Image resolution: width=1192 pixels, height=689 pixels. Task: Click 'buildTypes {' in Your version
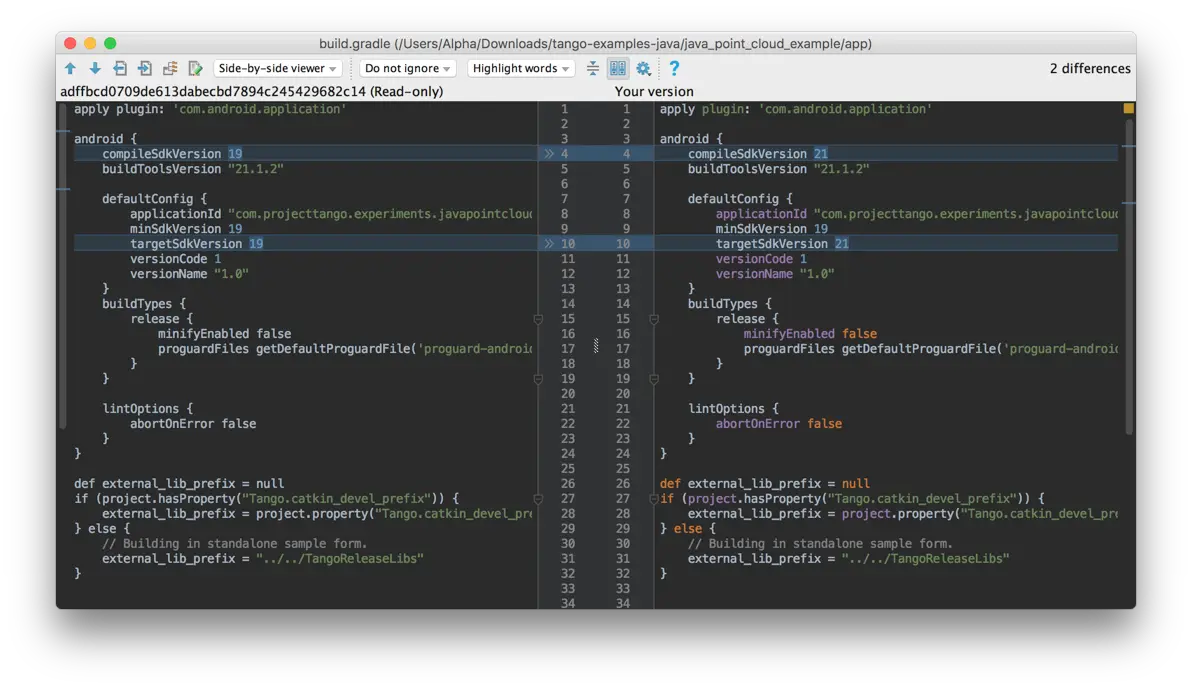730,303
